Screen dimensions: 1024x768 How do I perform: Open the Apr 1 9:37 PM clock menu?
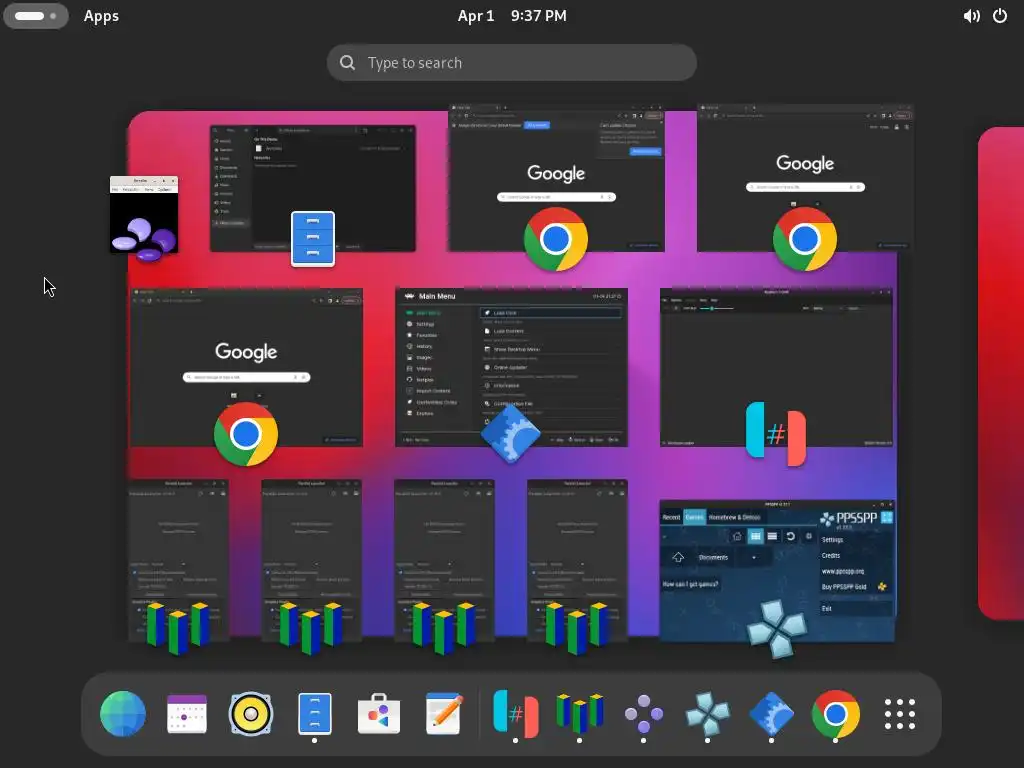pyautogui.click(x=512, y=16)
